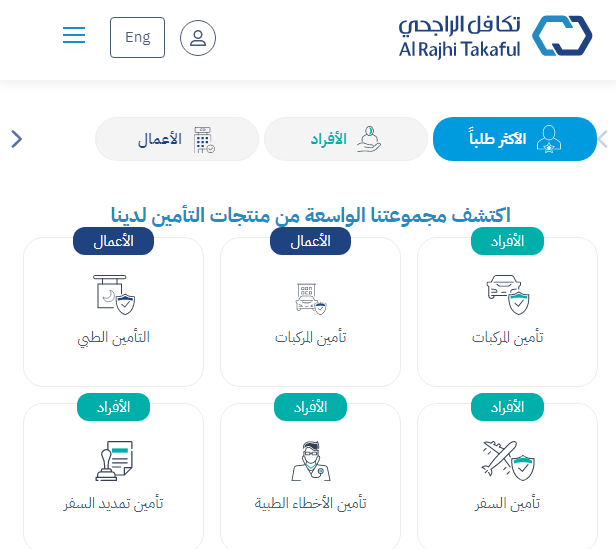Screen dimensions: 616x549
Task: Select the الأفراد category tab
Action: click(346, 139)
